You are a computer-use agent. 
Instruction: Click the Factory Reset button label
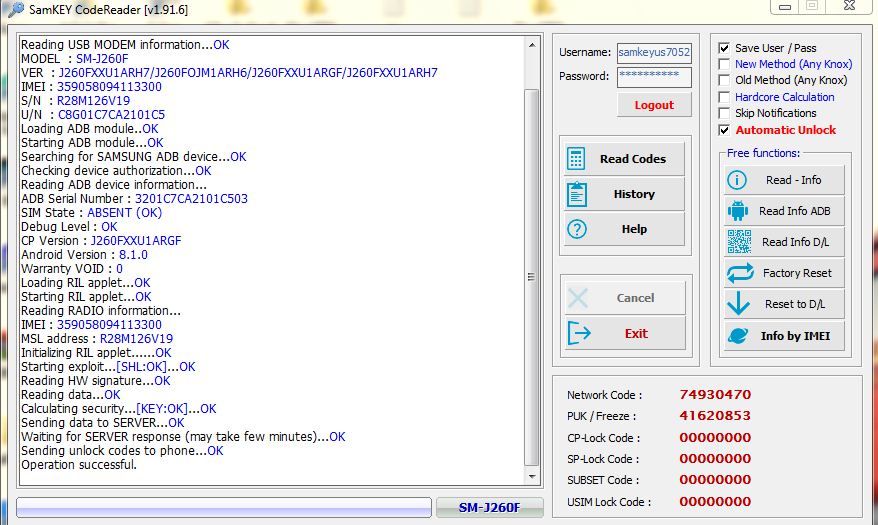click(x=797, y=273)
